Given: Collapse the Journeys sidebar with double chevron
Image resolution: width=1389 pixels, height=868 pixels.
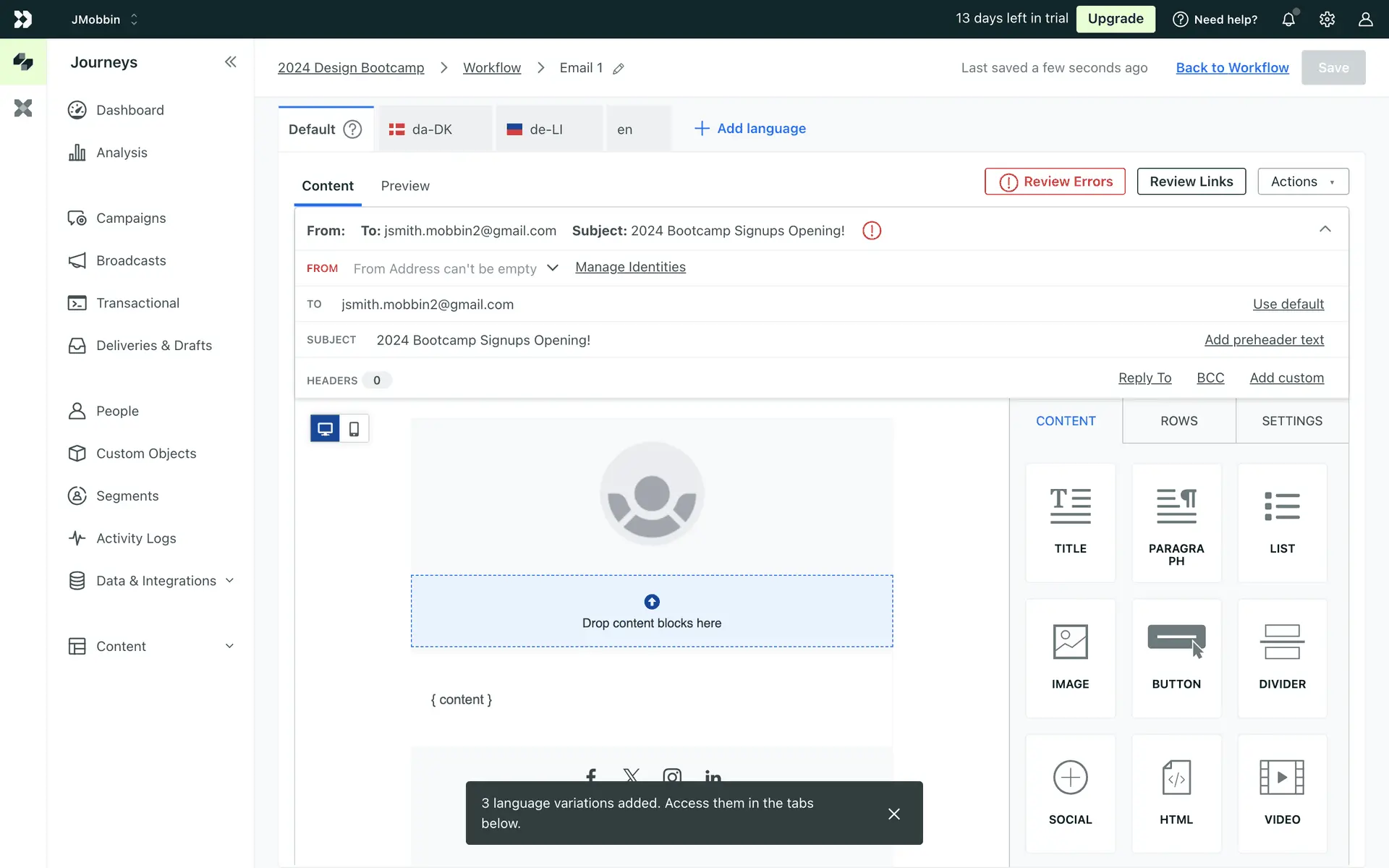Looking at the screenshot, I should tap(230, 62).
